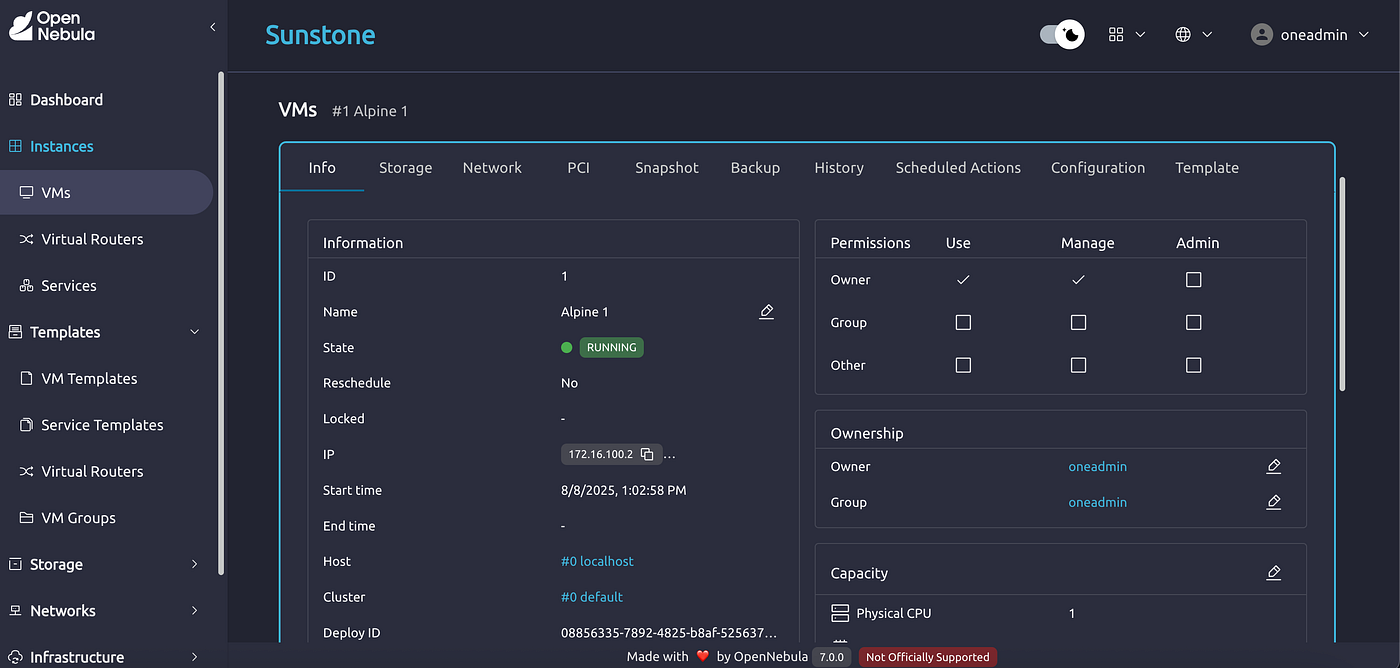Open the Configuration tab
The width and height of the screenshot is (1400, 668).
coord(1098,168)
